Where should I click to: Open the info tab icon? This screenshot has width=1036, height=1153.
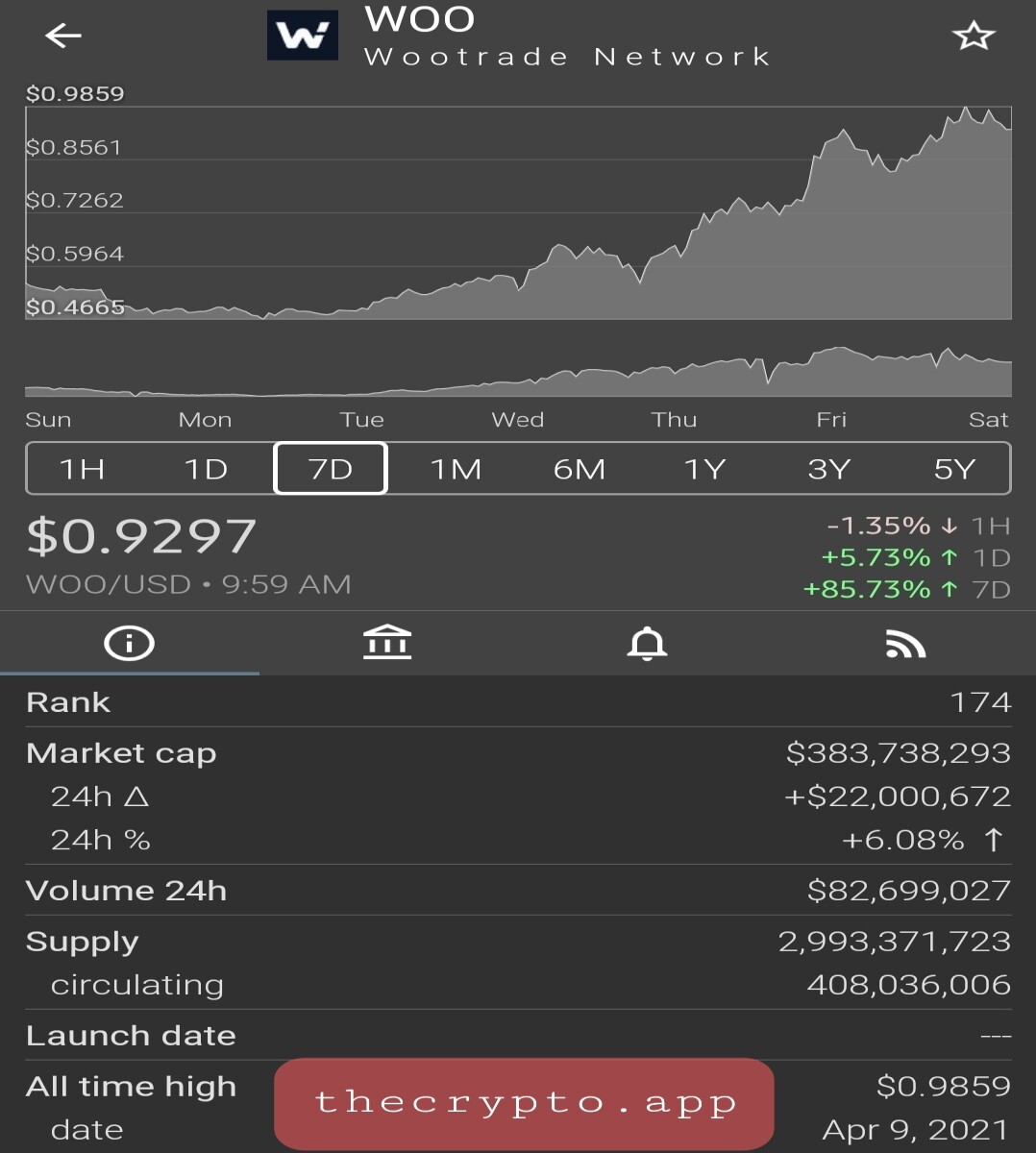(x=129, y=643)
